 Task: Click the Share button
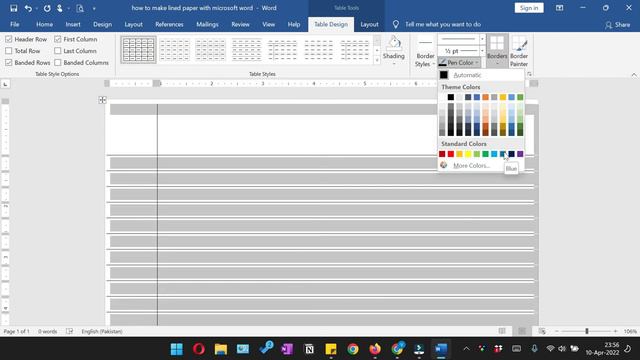pyautogui.click(x=618, y=24)
